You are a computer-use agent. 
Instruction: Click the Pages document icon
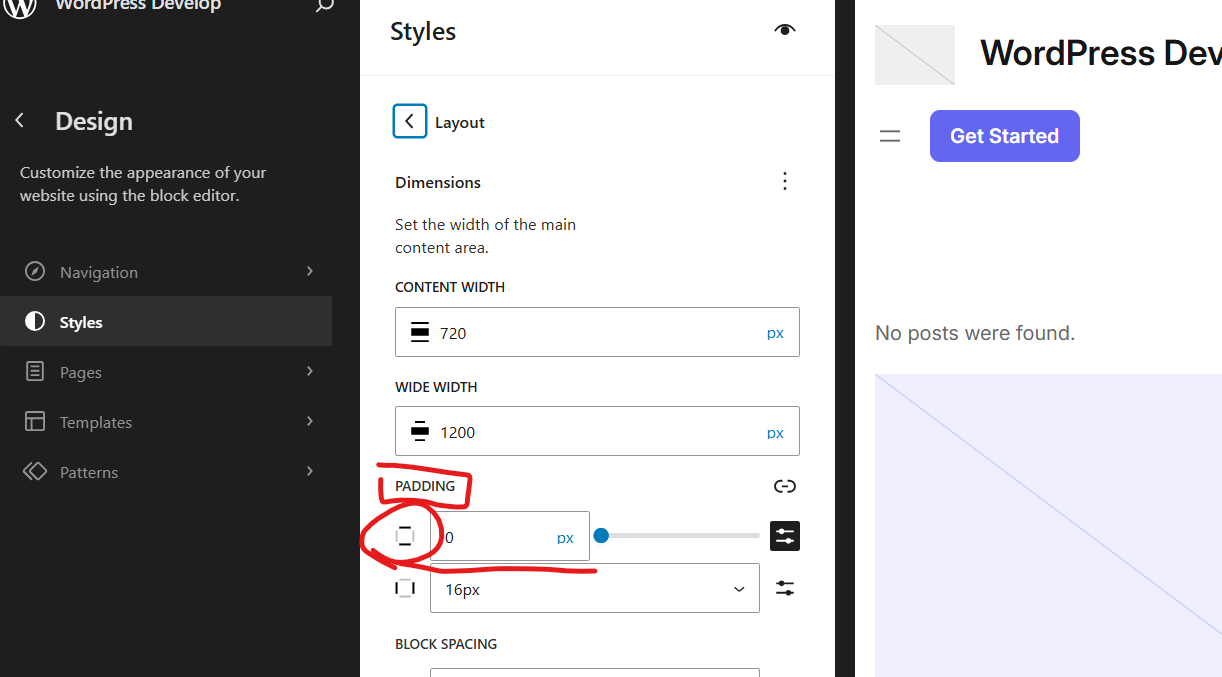pyautogui.click(x=35, y=372)
